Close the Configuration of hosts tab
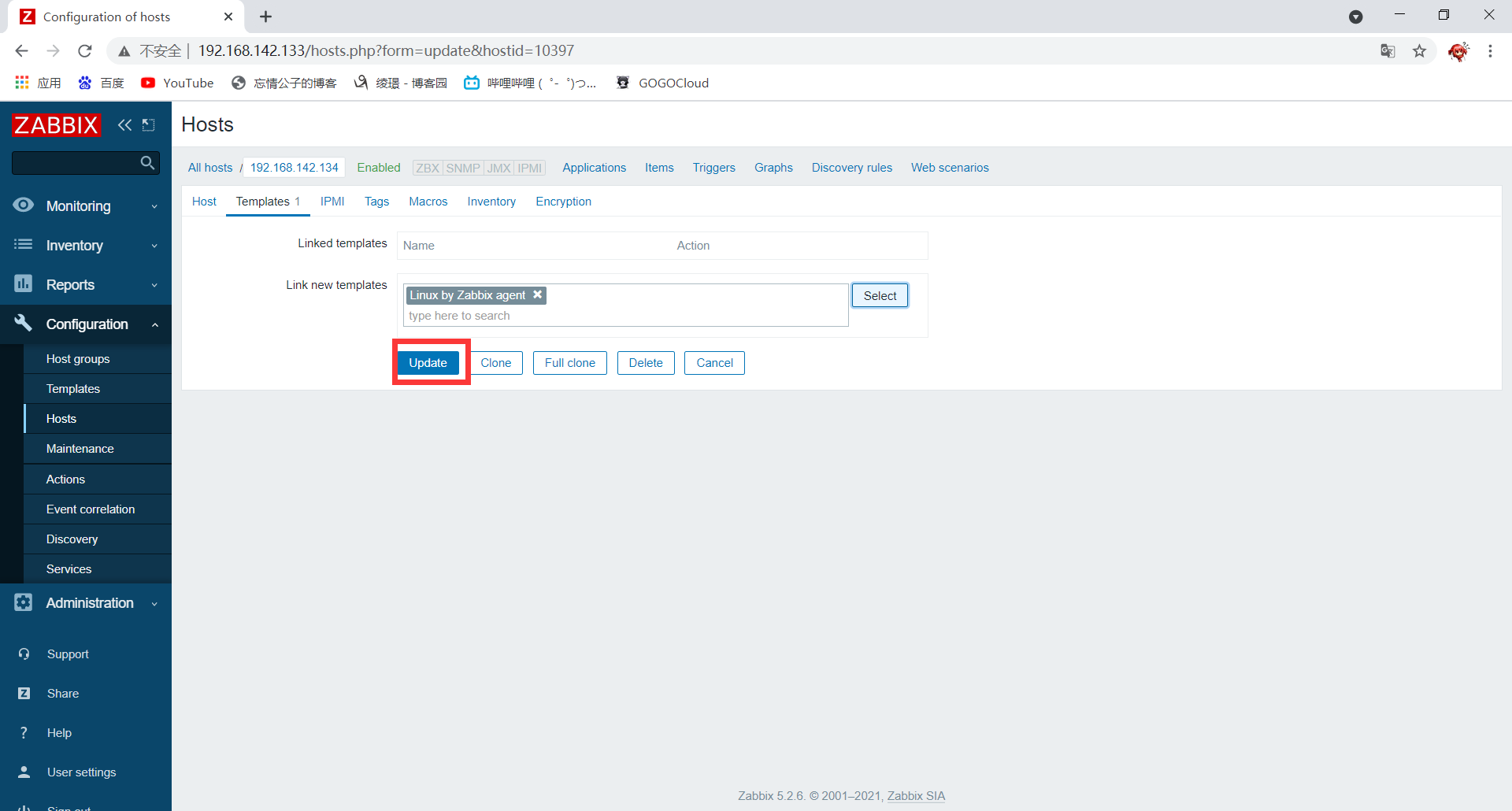Screen dimensions: 1512x811 pyautogui.click(x=228, y=17)
